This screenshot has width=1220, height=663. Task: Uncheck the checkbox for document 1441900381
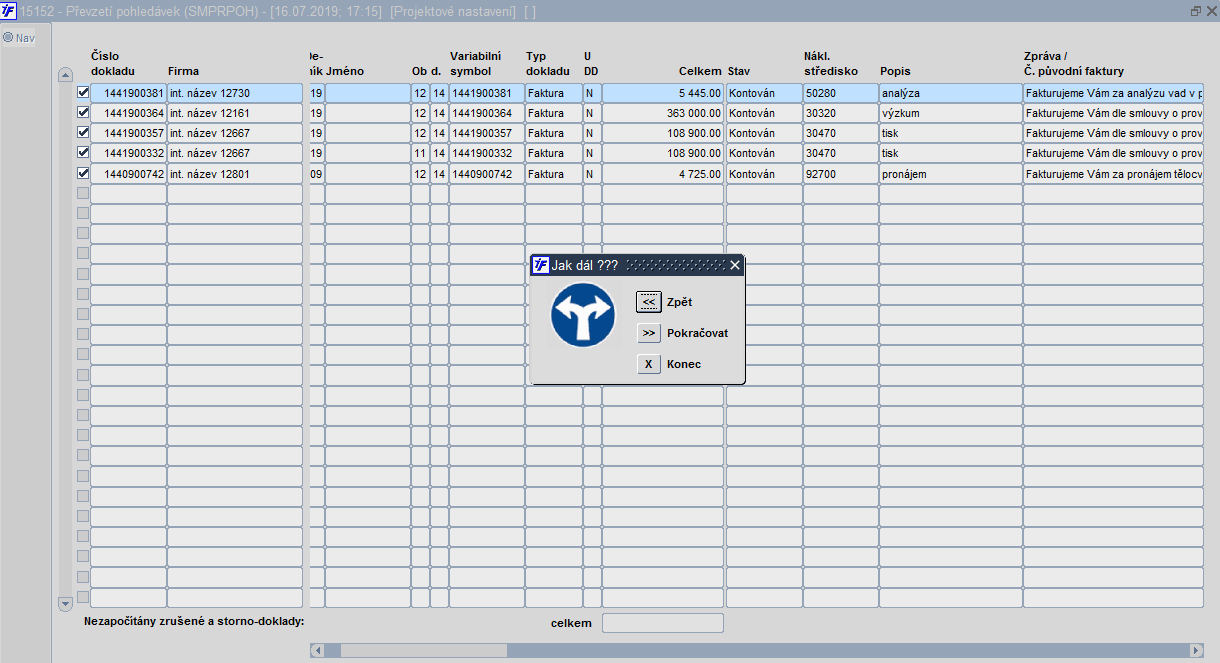(83, 92)
